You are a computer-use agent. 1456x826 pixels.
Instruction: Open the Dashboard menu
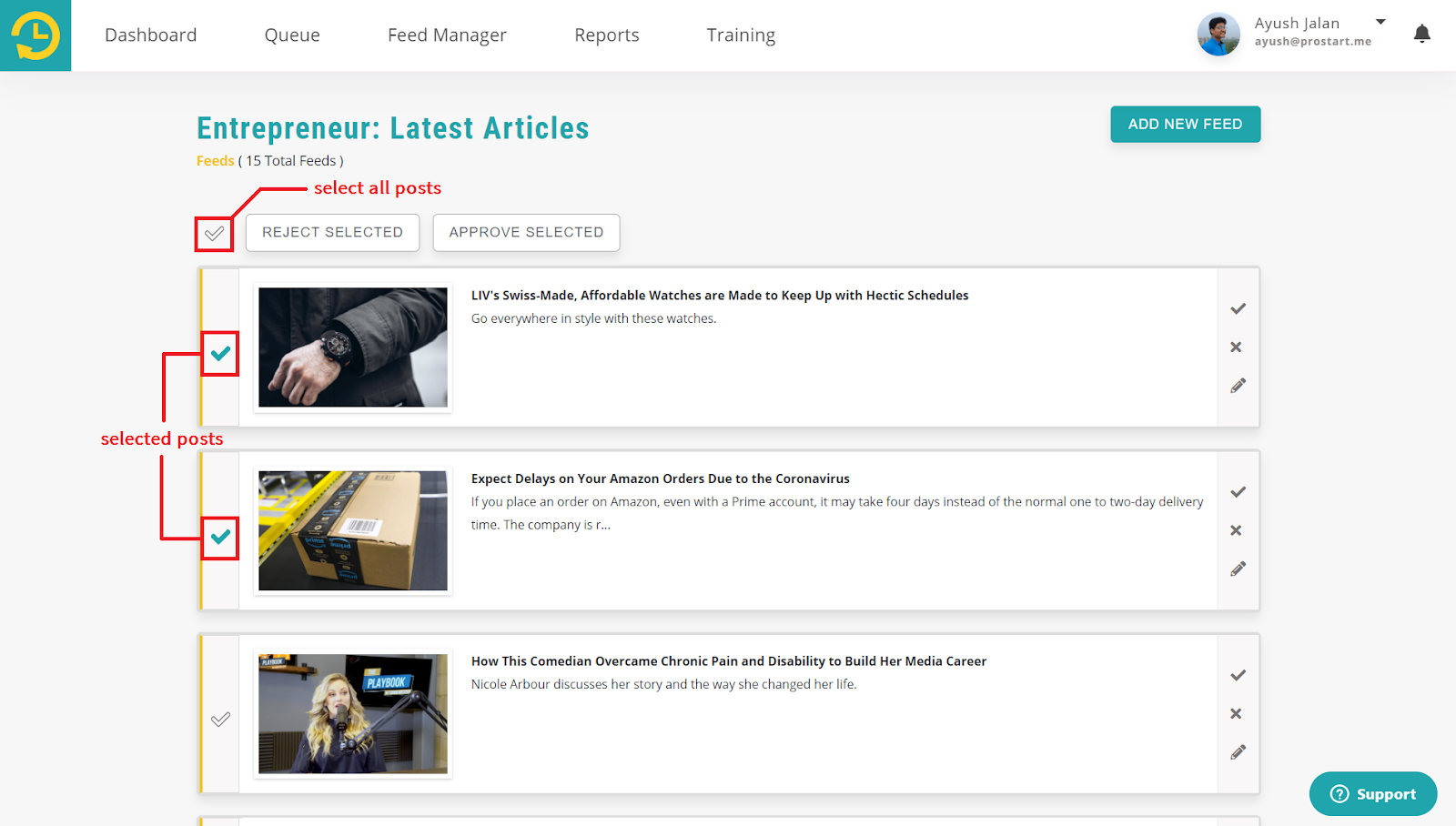[151, 35]
